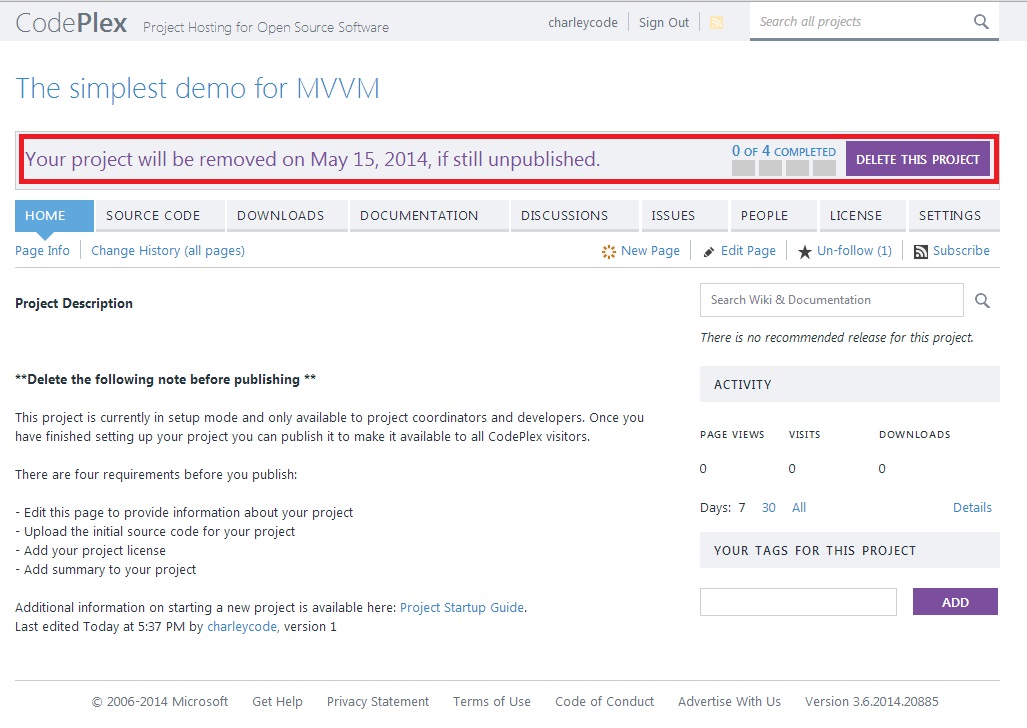Click the Your Tags For This Project header
The width and height of the screenshot is (1027, 728).
(x=850, y=550)
